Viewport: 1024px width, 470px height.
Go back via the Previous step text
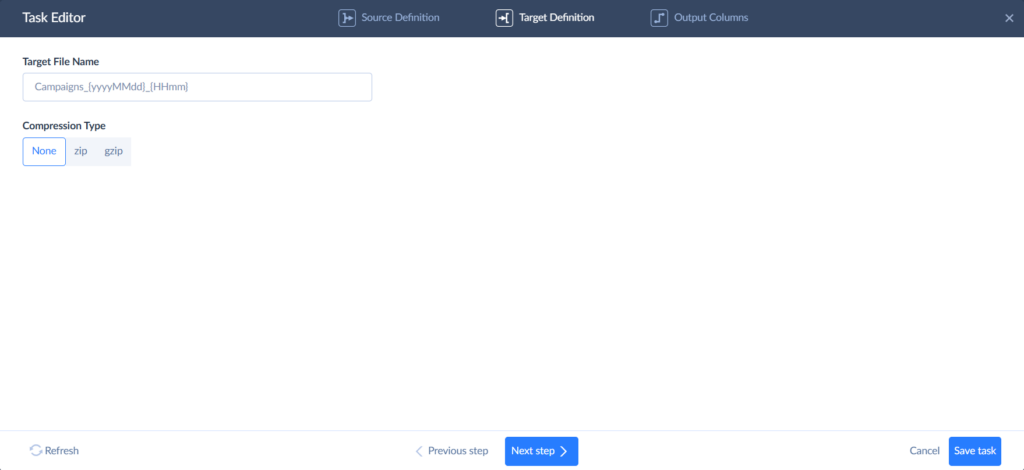click(x=458, y=451)
